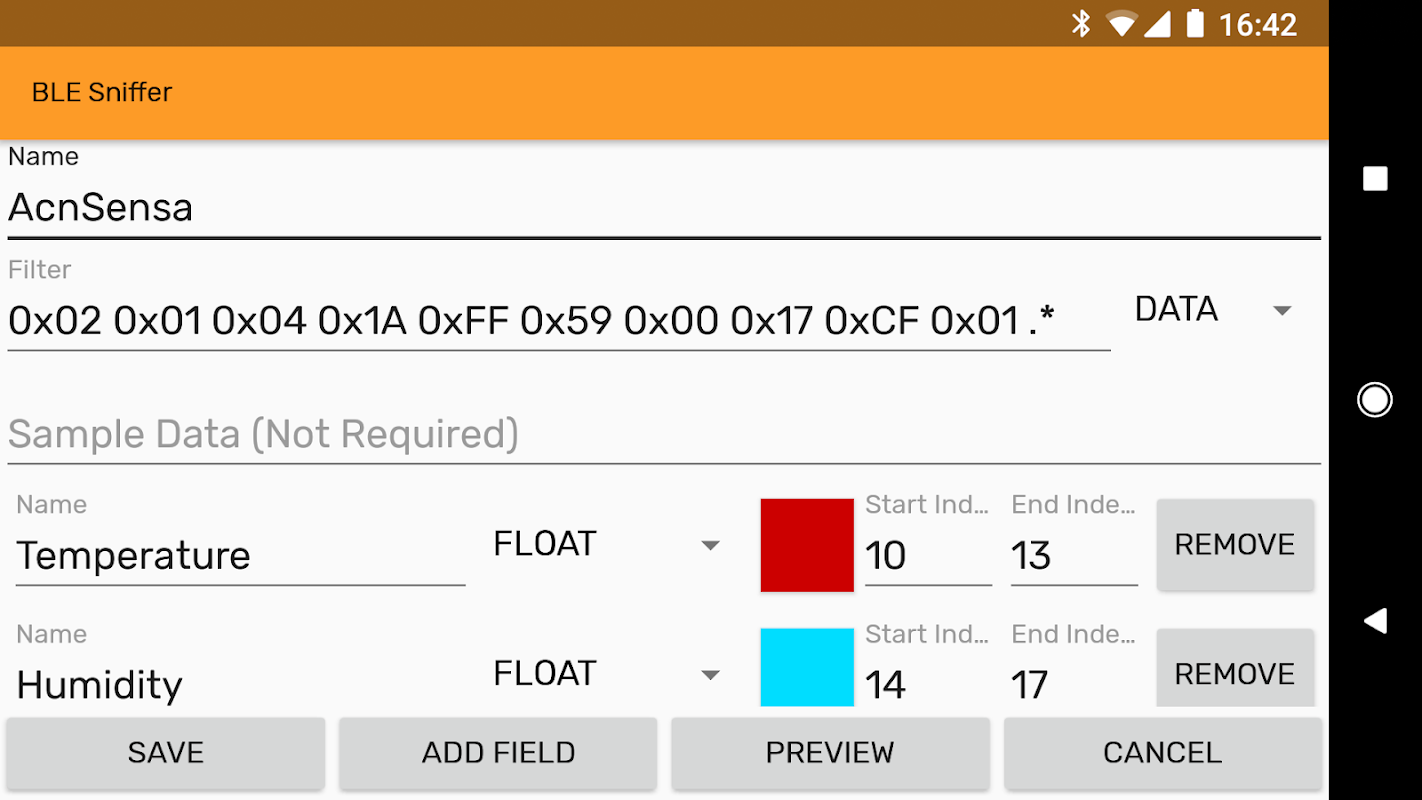The width and height of the screenshot is (1422, 800).
Task: Pick the red Temperature color swatch
Action: (807, 545)
